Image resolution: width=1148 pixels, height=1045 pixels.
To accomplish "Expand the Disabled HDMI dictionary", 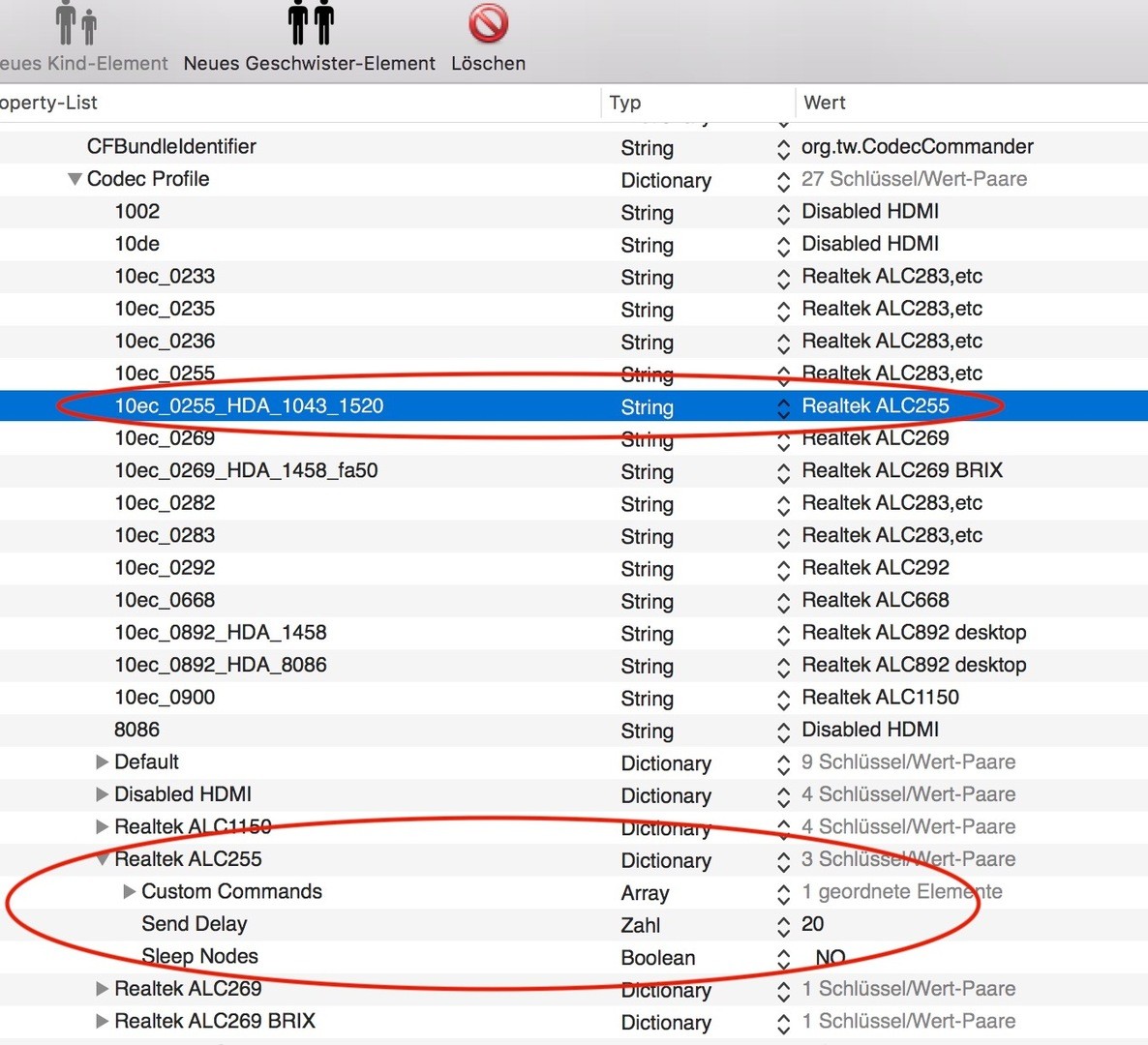I will click(103, 794).
